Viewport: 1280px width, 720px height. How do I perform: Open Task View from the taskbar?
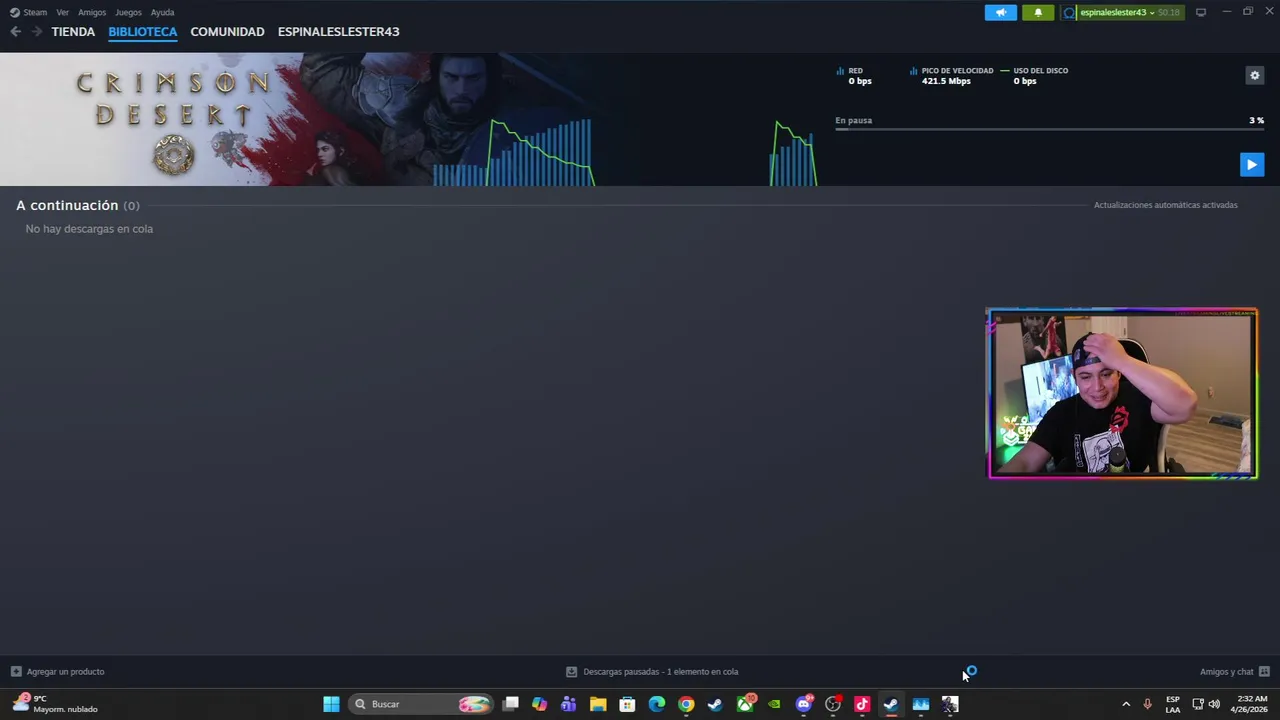511,704
